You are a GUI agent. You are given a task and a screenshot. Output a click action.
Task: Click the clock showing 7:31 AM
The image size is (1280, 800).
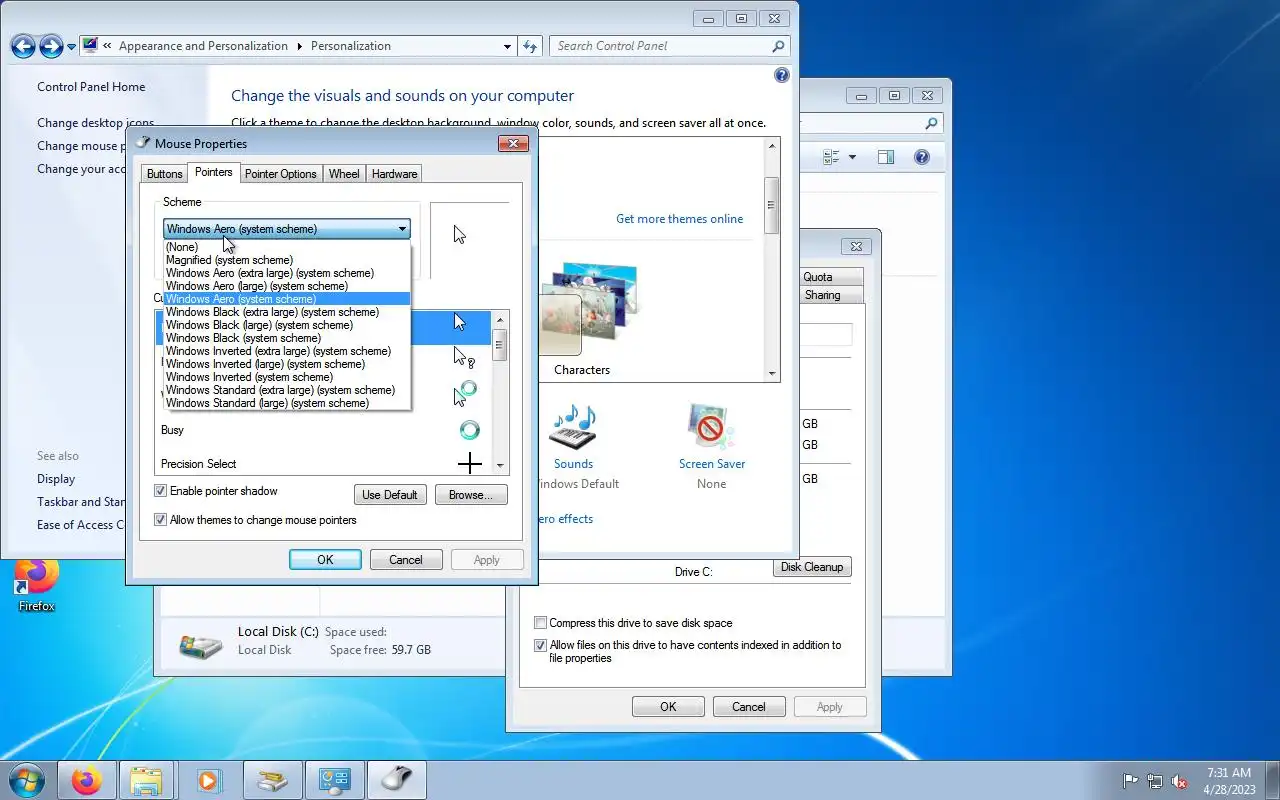tap(1229, 773)
